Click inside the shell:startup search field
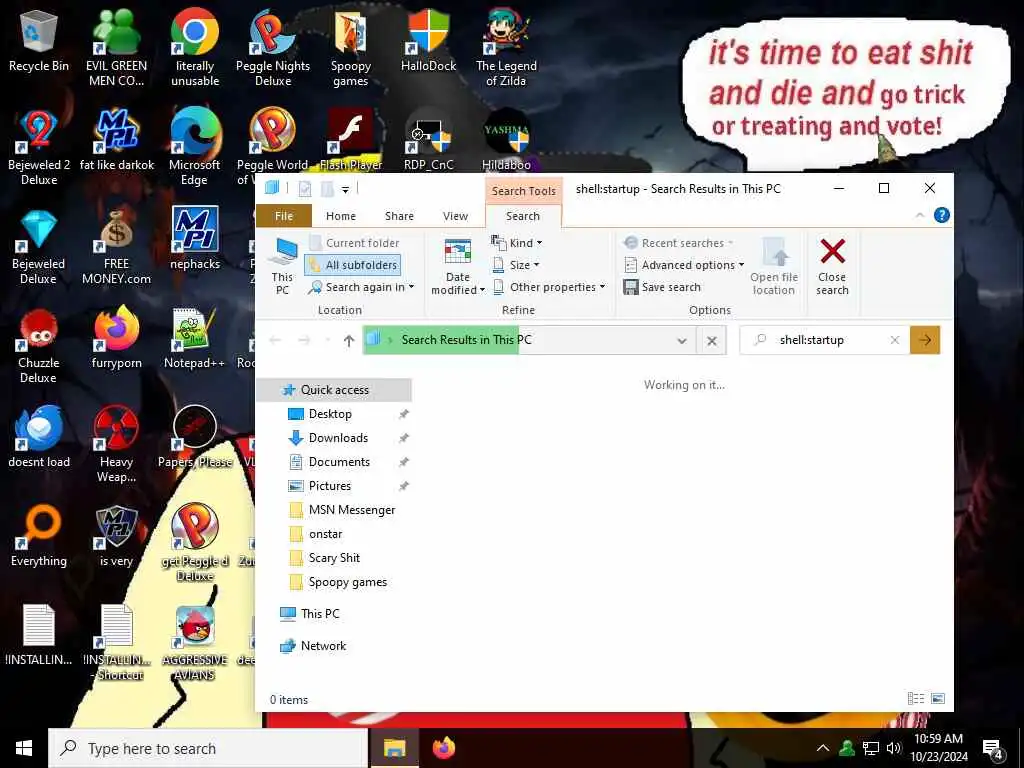Image resolution: width=1024 pixels, height=768 pixels. pyautogui.click(x=825, y=340)
